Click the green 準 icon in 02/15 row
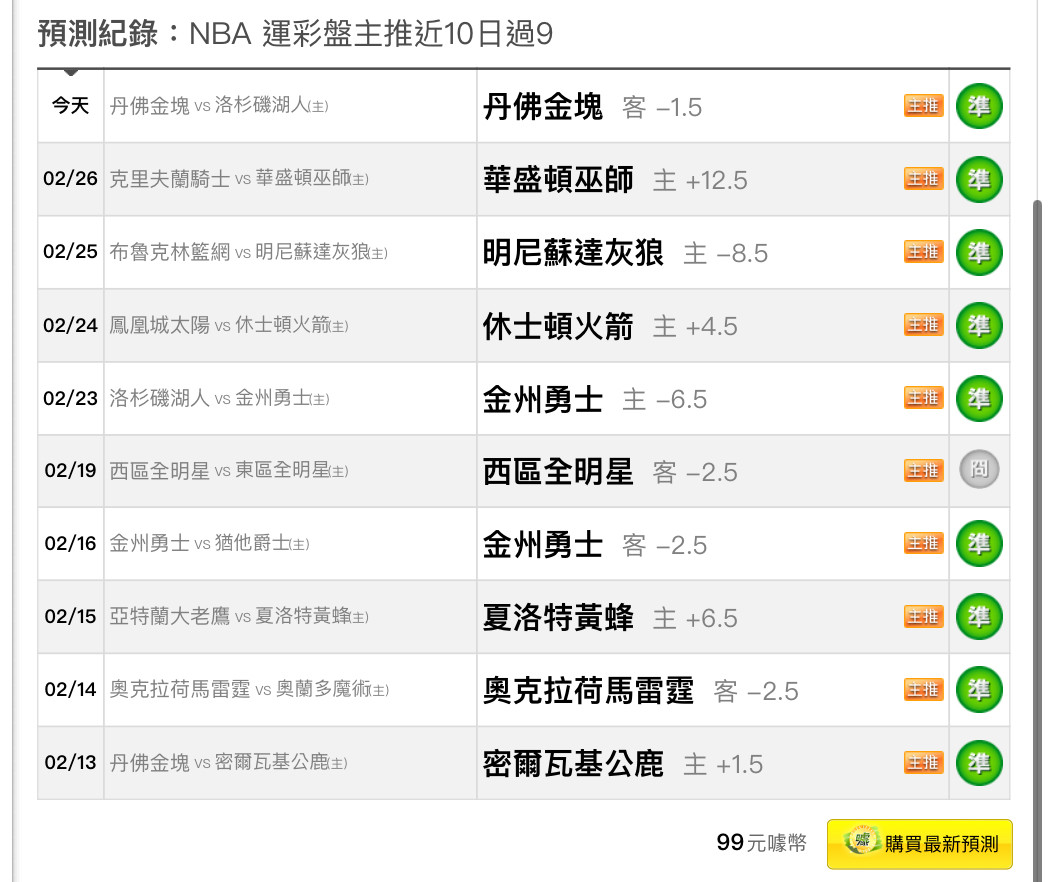1051x882 pixels. pyautogui.click(x=979, y=617)
